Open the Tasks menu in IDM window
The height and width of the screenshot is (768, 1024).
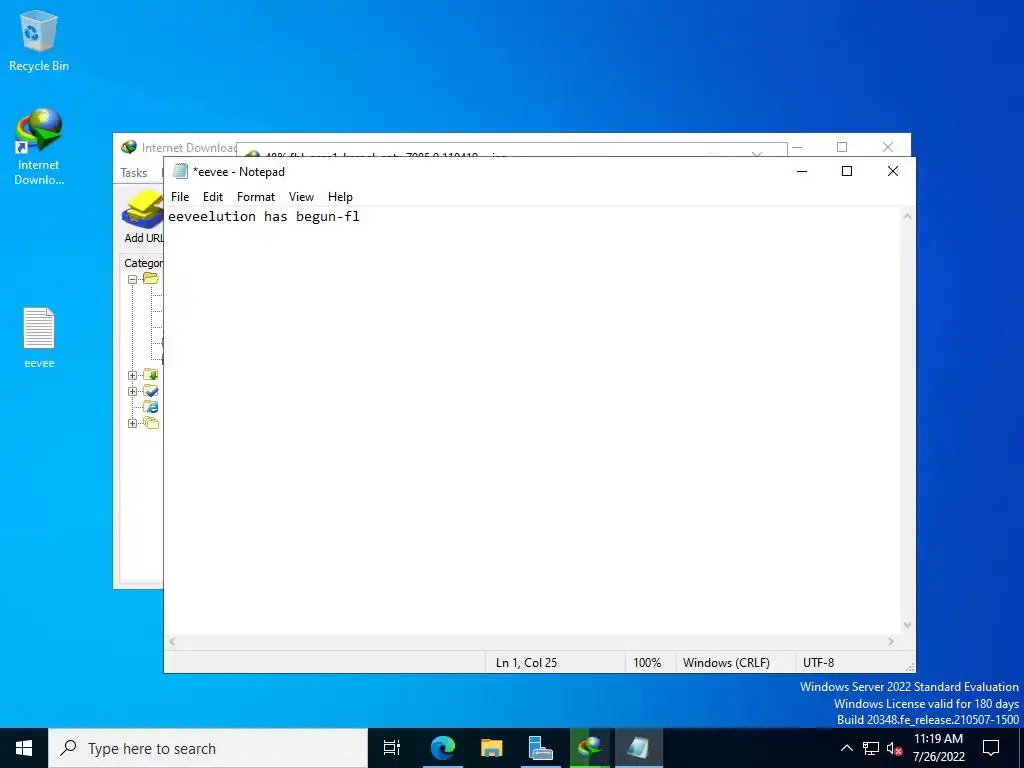(134, 172)
